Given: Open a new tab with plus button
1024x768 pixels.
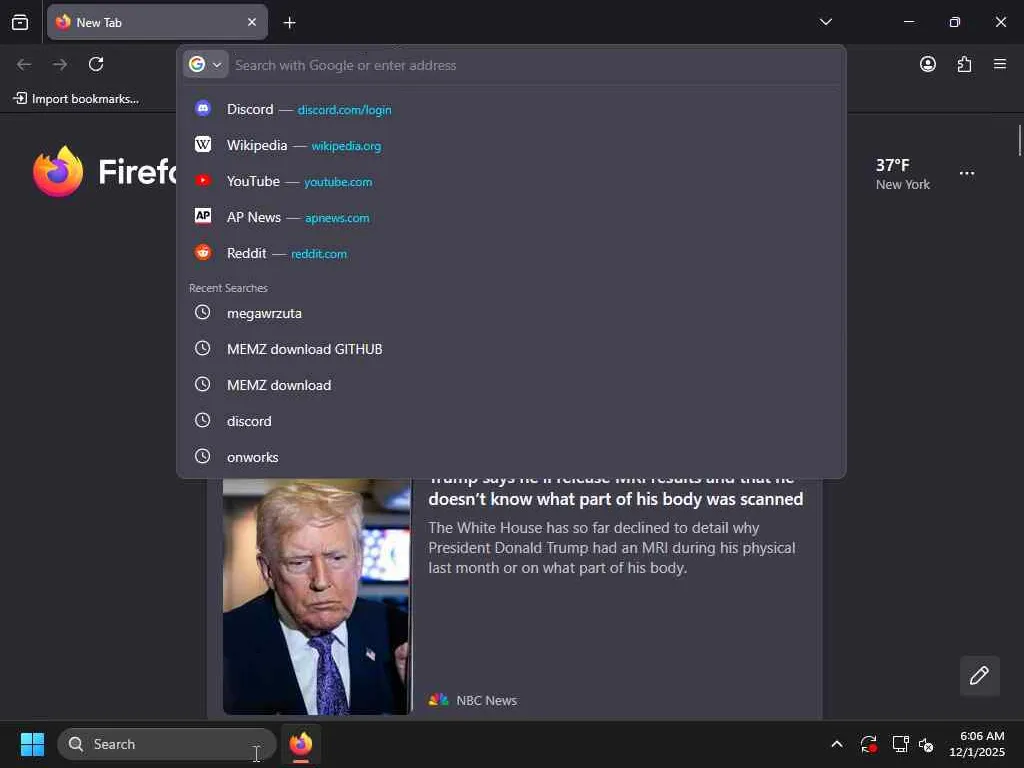Looking at the screenshot, I should (289, 23).
